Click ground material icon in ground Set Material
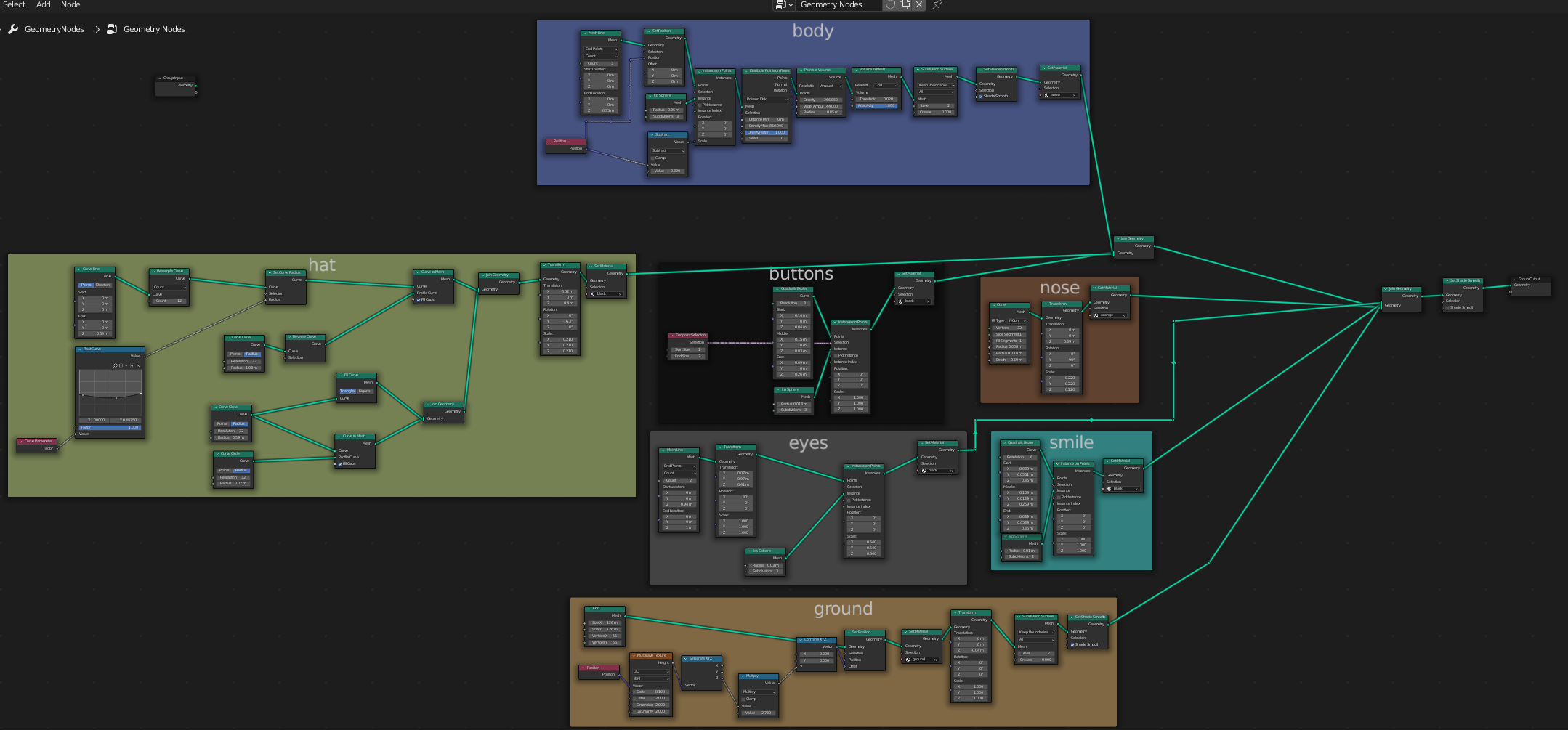The height and width of the screenshot is (730, 1568). coord(908,660)
